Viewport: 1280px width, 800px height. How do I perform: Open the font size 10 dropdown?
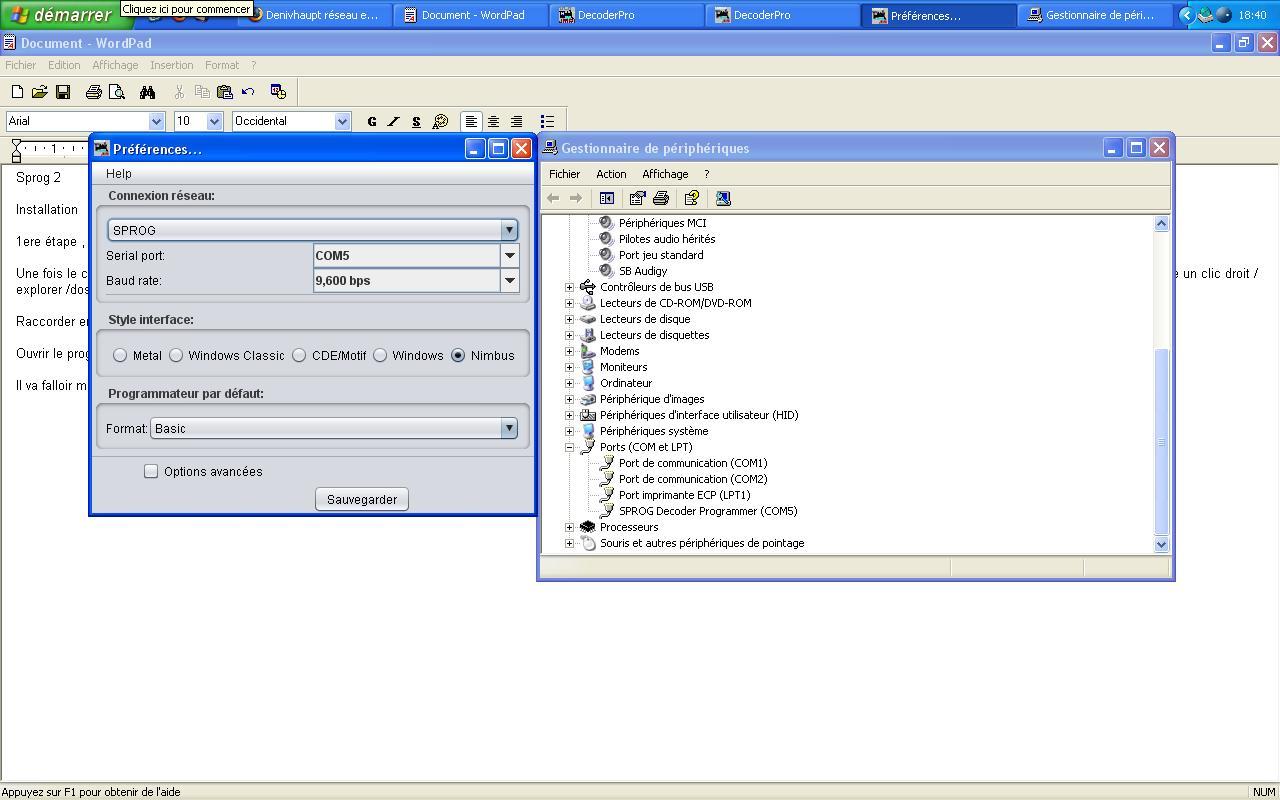coord(214,121)
